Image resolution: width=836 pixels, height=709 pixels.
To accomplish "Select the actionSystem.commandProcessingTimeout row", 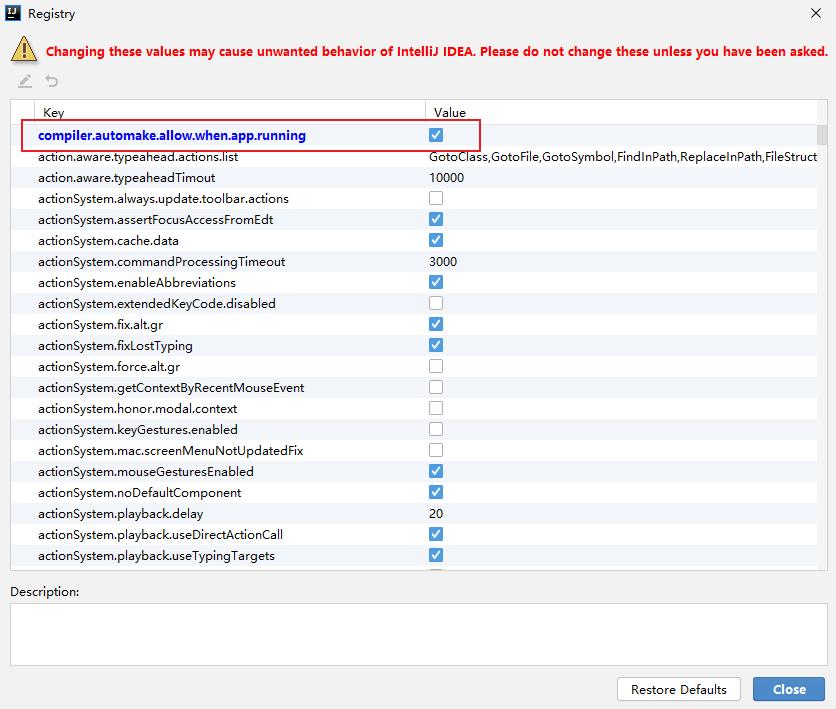I will click(x=161, y=261).
